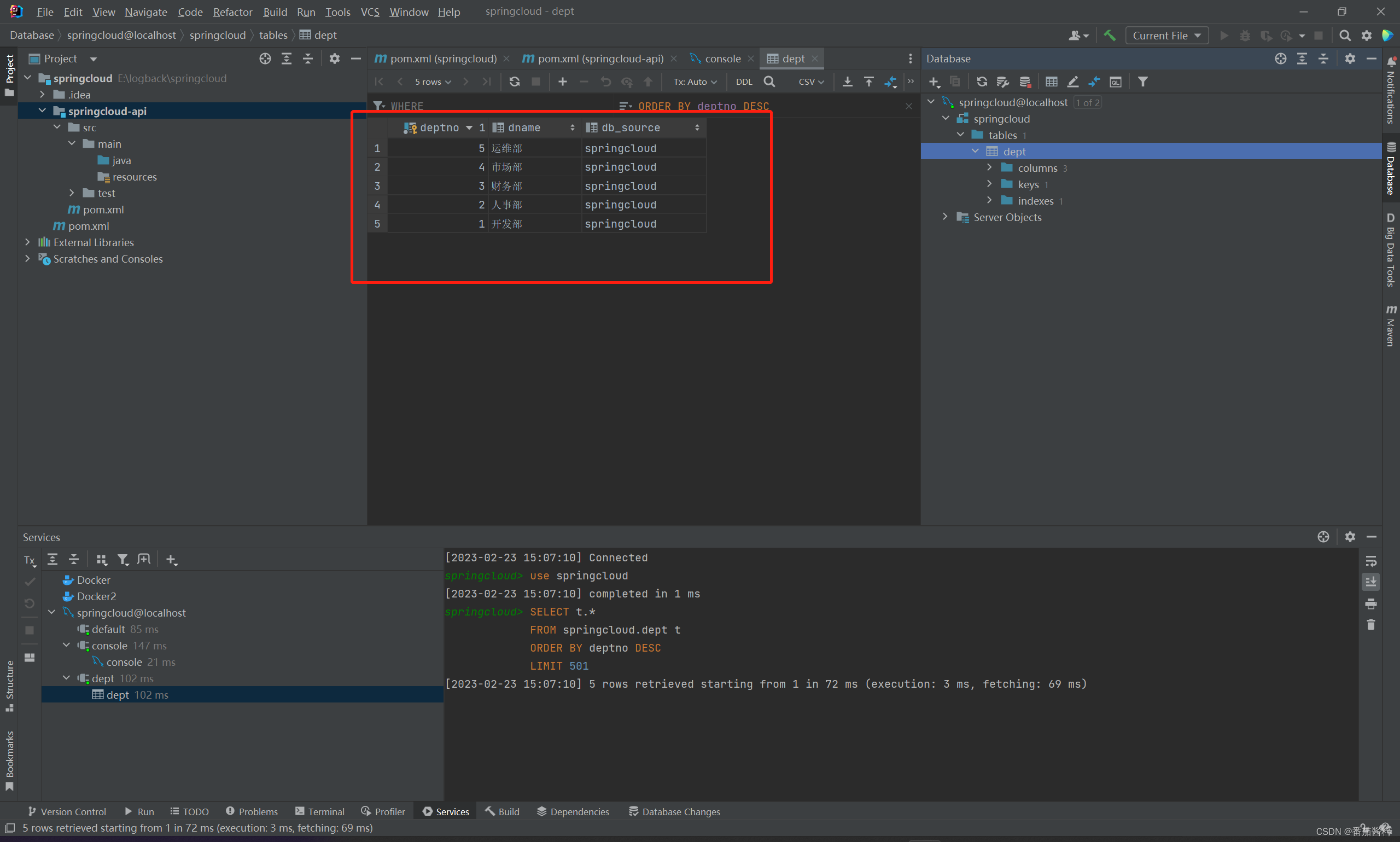
Task: Switch to the console editor tab
Action: coord(722,59)
